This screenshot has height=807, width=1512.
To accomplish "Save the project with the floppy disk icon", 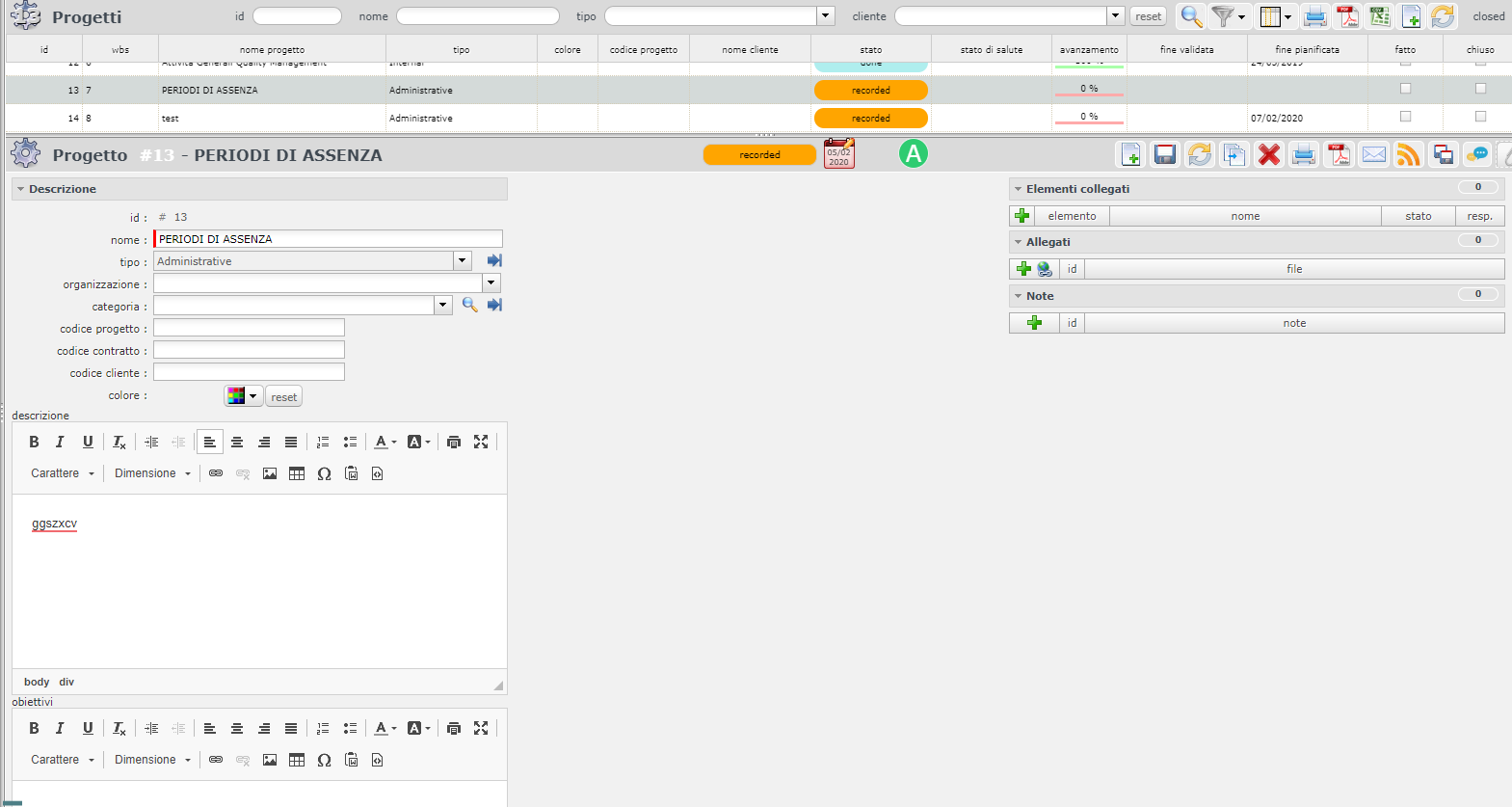I will pyautogui.click(x=1164, y=154).
